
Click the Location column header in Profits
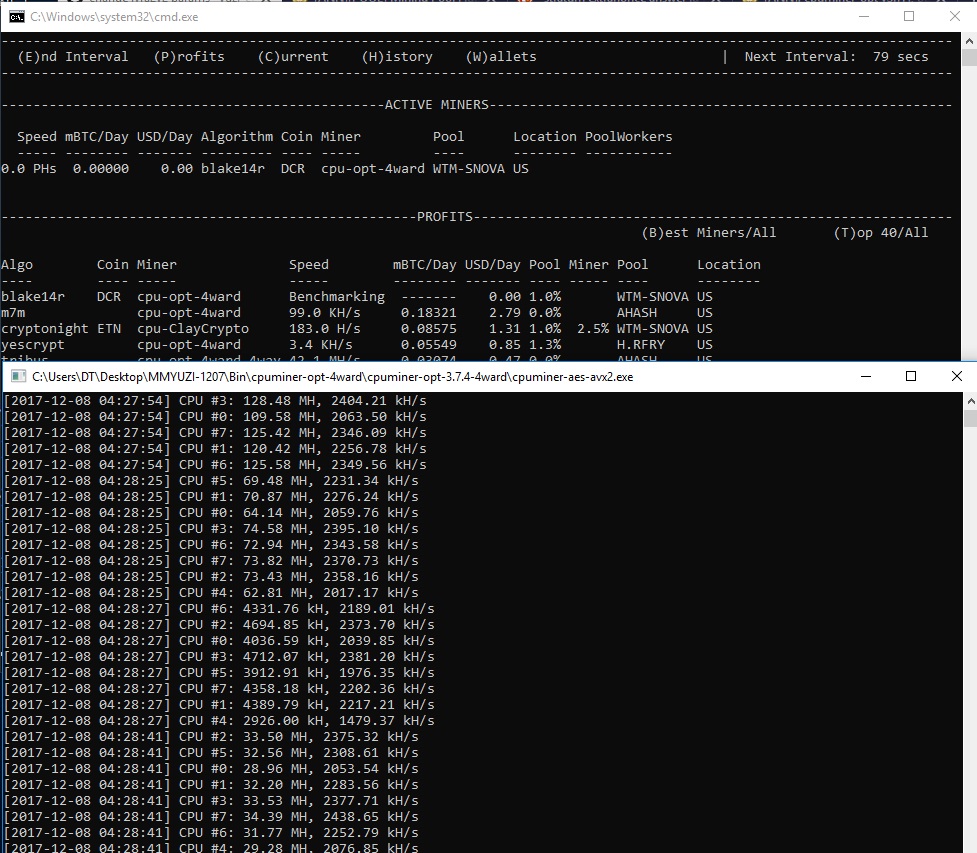(x=729, y=265)
